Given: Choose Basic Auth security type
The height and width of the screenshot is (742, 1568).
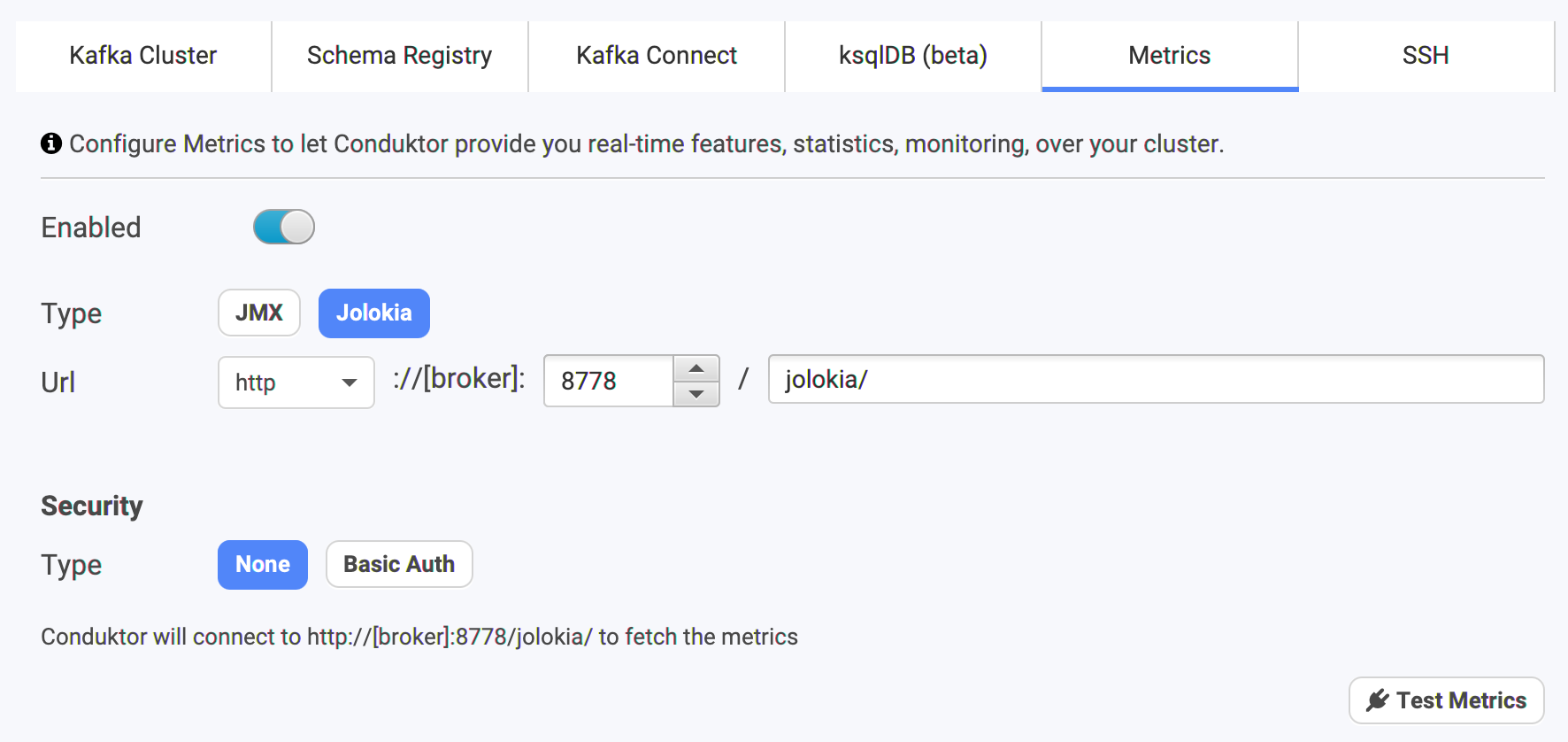Looking at the screenshot, I should click(399, 564).
